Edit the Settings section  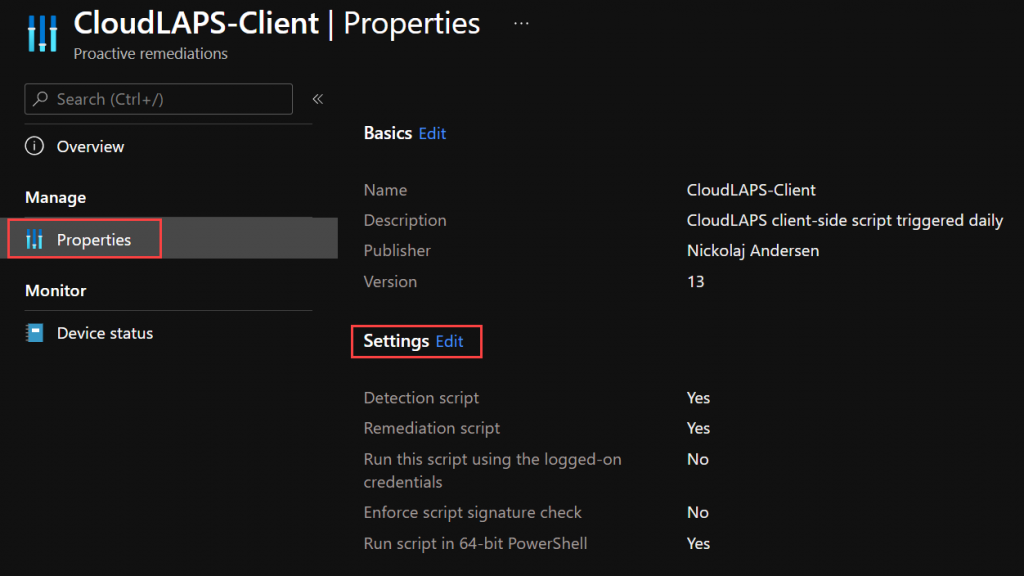click(x=449, y=342)
